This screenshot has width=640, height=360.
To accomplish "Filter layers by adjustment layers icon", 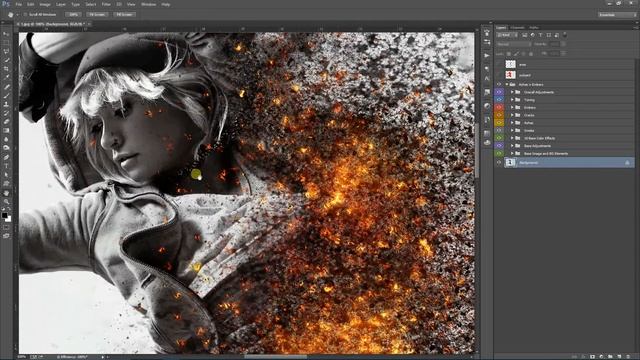I will pyautogui.click(x=533, y=35).
